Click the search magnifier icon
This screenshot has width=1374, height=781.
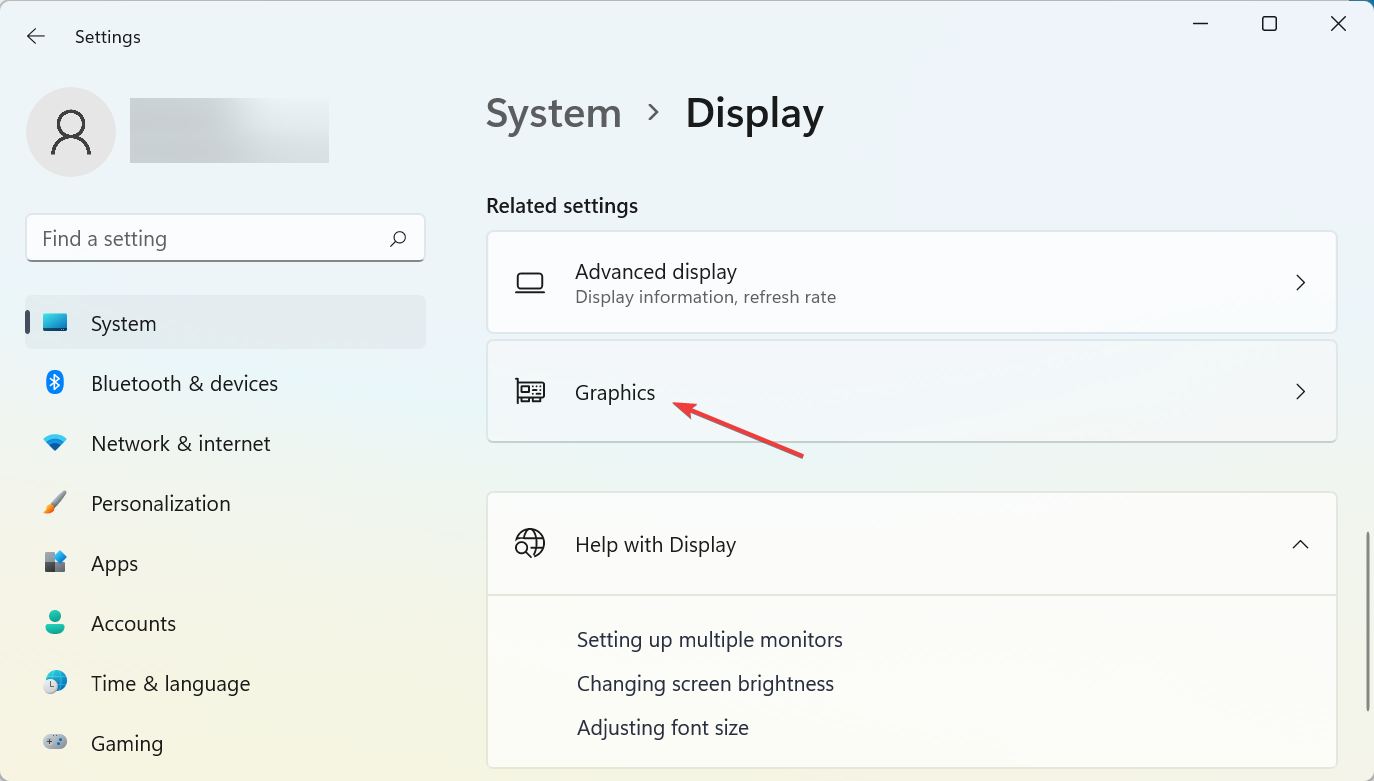pos(398,239)
